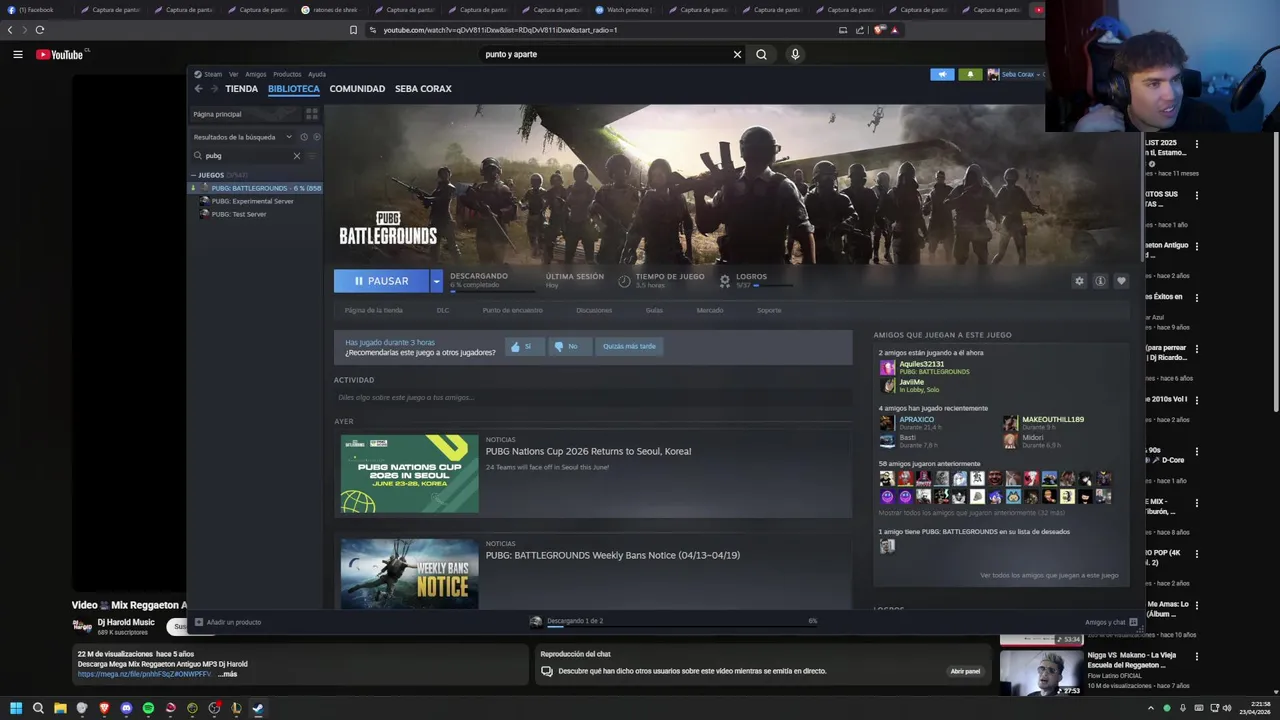
Task: Collapse the JUEGOS category
Action: 193,175
